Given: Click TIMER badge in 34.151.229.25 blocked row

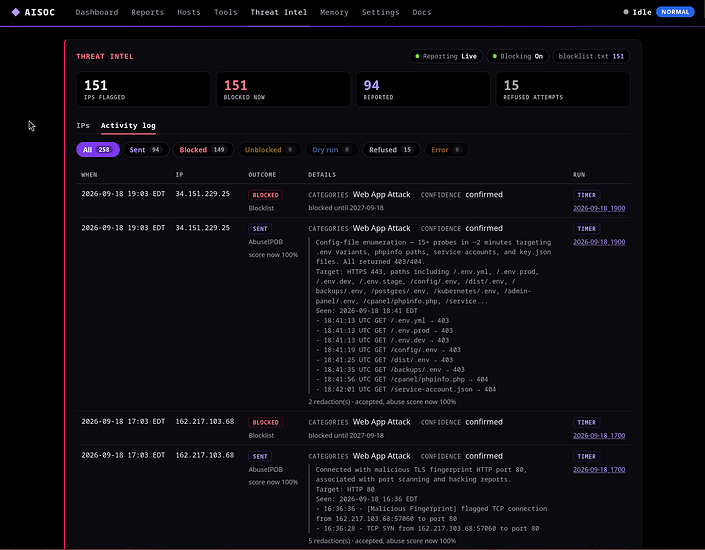Looking at the screenshot, I should (x=586, y=195).
